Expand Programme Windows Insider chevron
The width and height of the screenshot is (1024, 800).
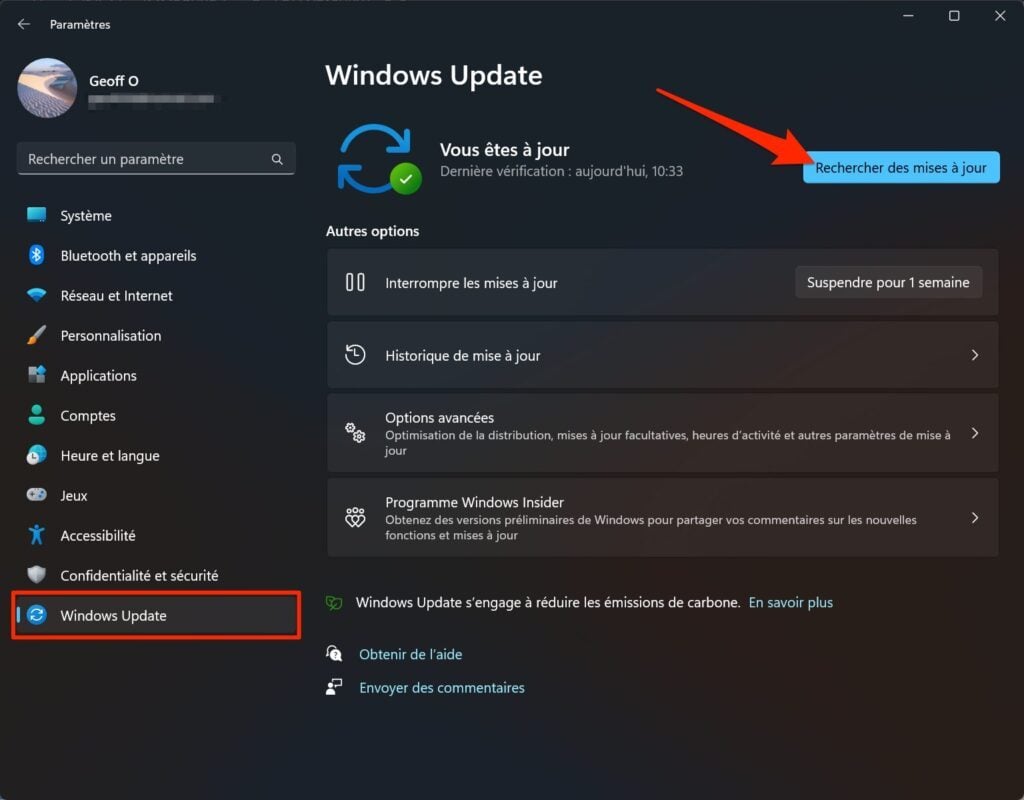974,517
